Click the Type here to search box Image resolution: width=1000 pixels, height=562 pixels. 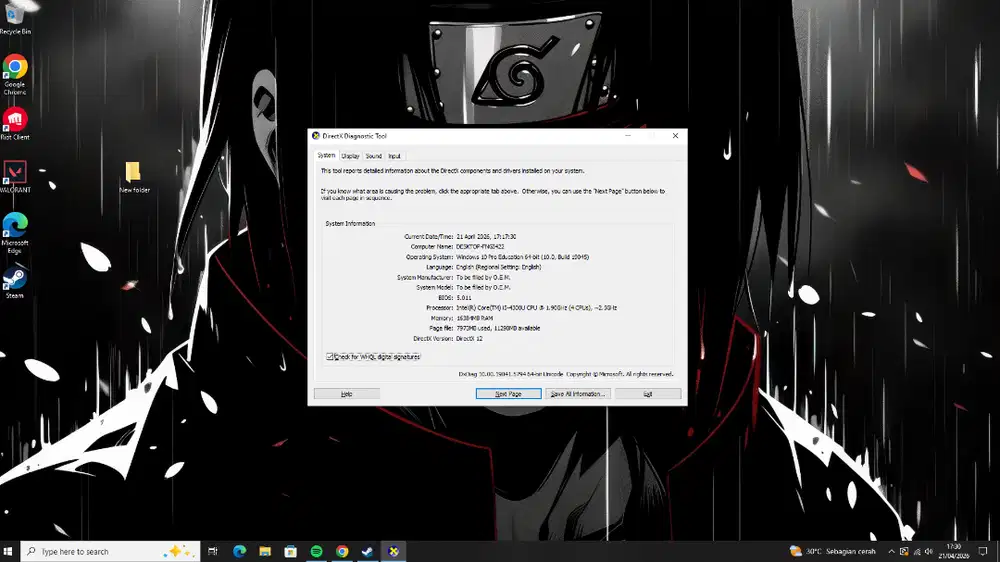[x=110, y=551]
